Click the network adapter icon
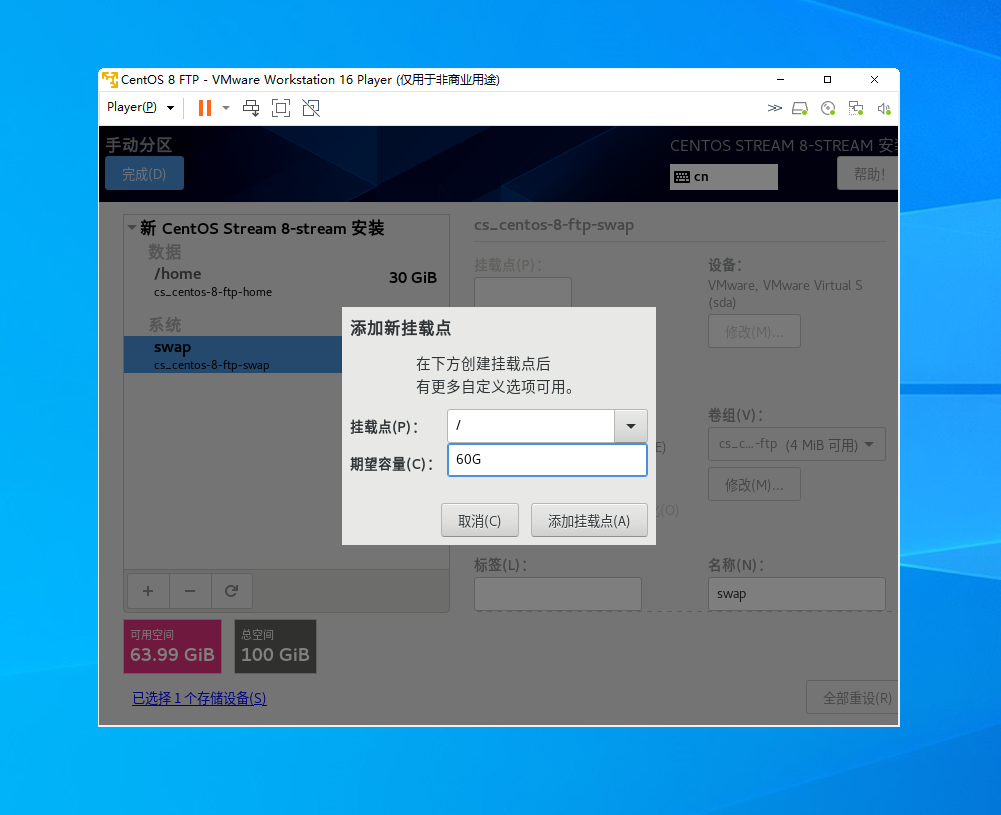Image resolution: width=1001 pixels, height=815 pixels. coord(856,108)
